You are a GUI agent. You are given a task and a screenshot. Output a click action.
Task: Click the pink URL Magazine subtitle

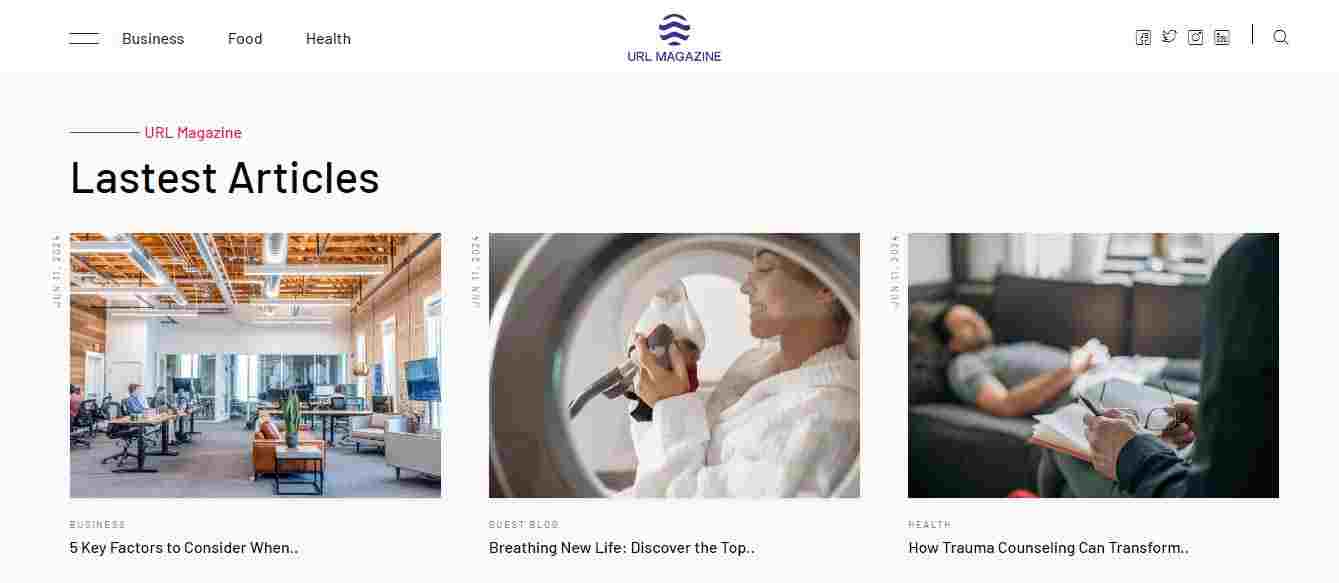193,132
